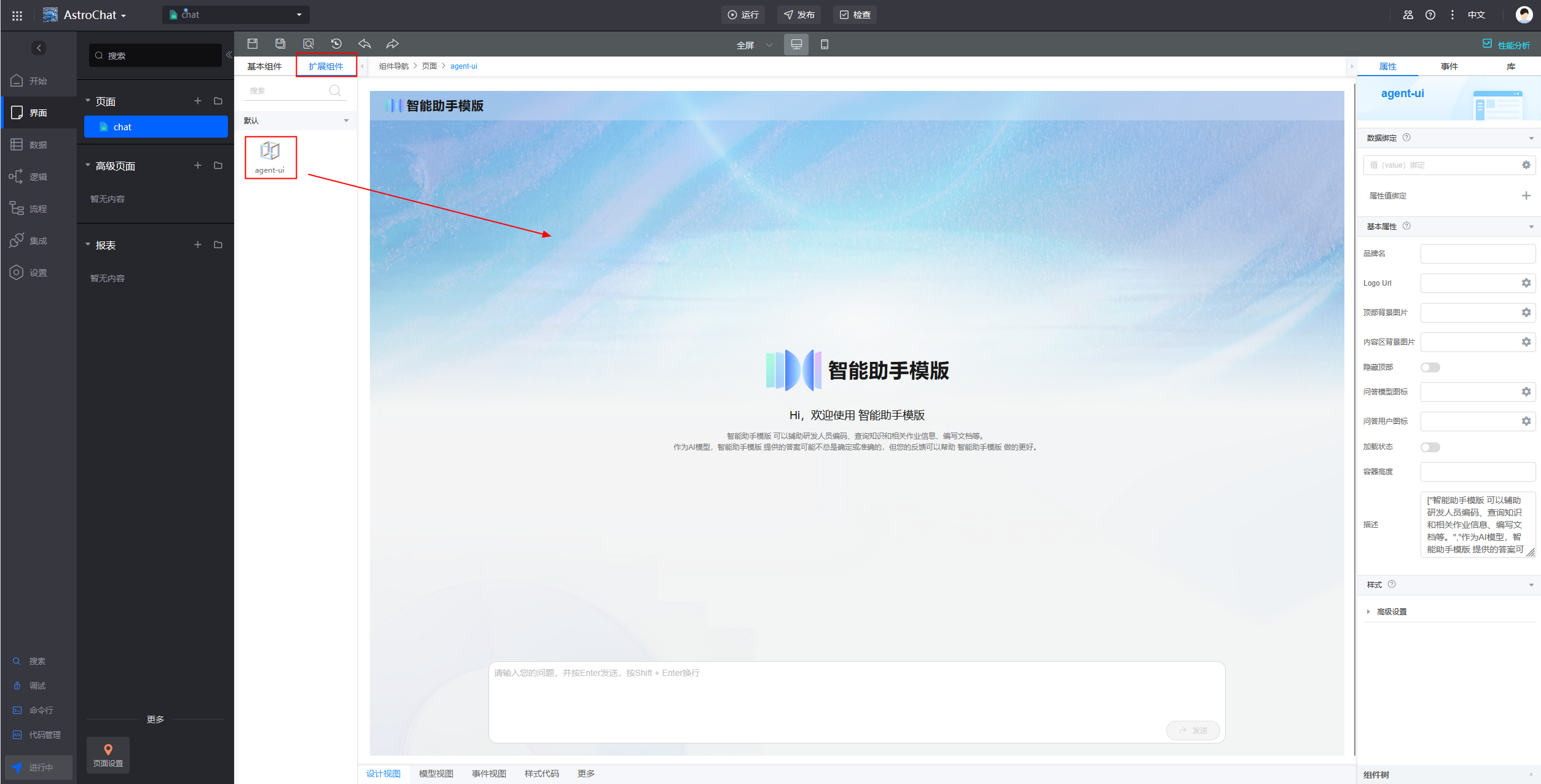This screenshot has height=784, width=1541.
Task: Switch to 事件视图 bottom tab
Action: click(488, 774)
